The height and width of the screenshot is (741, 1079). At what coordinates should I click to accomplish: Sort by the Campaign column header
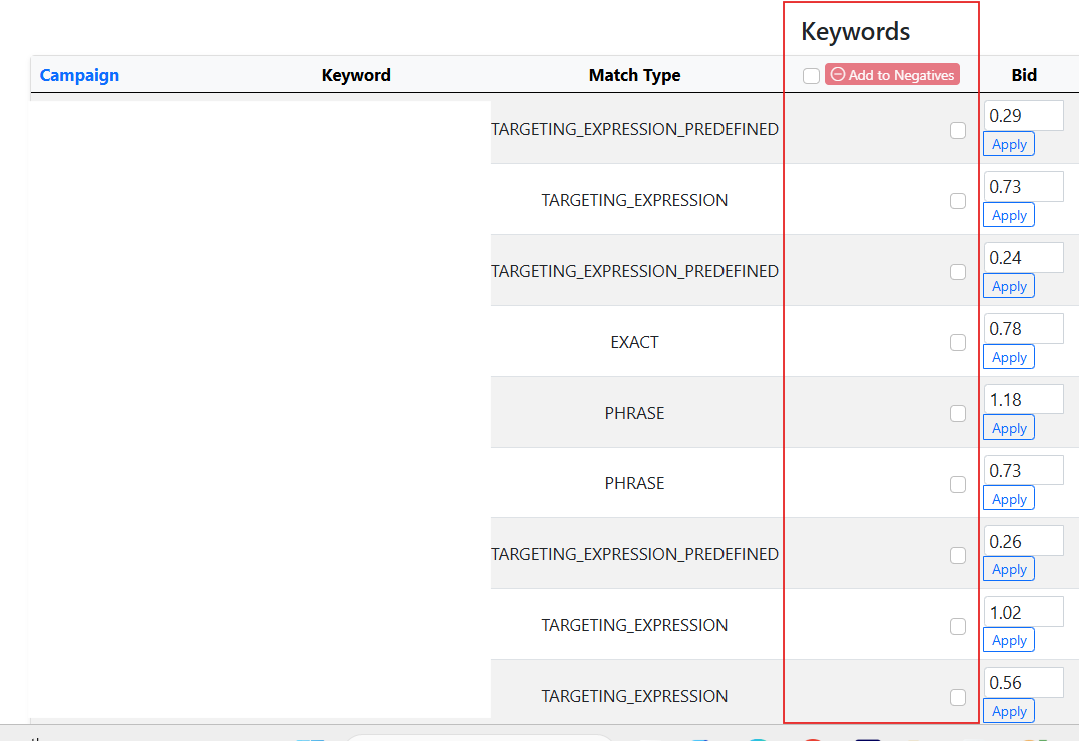pyautogui.click(x=79, y=75)
